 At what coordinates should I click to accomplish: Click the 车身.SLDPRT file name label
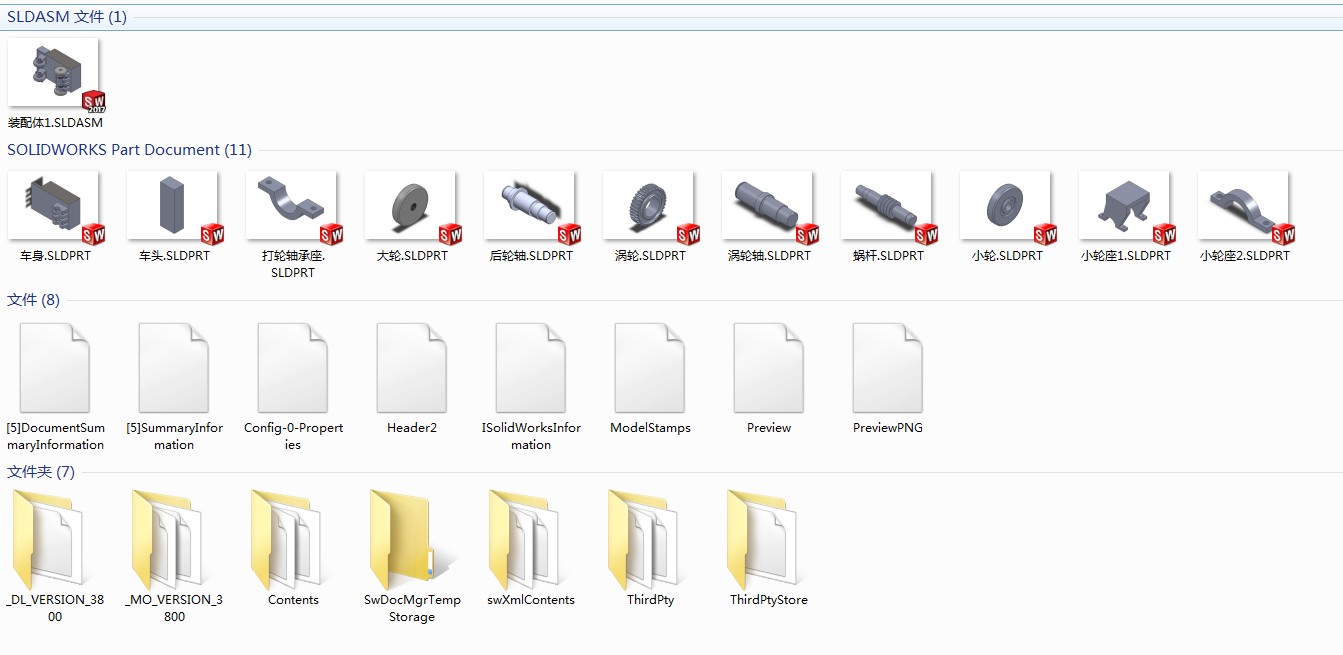point(55,256)
